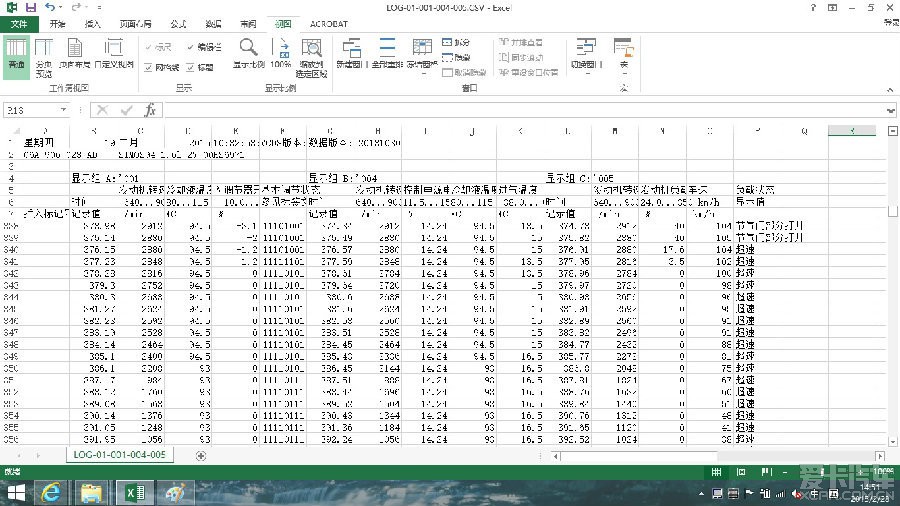900x506 pixels.
Task: Click into the Name Box field
Action: click(32, 110)
